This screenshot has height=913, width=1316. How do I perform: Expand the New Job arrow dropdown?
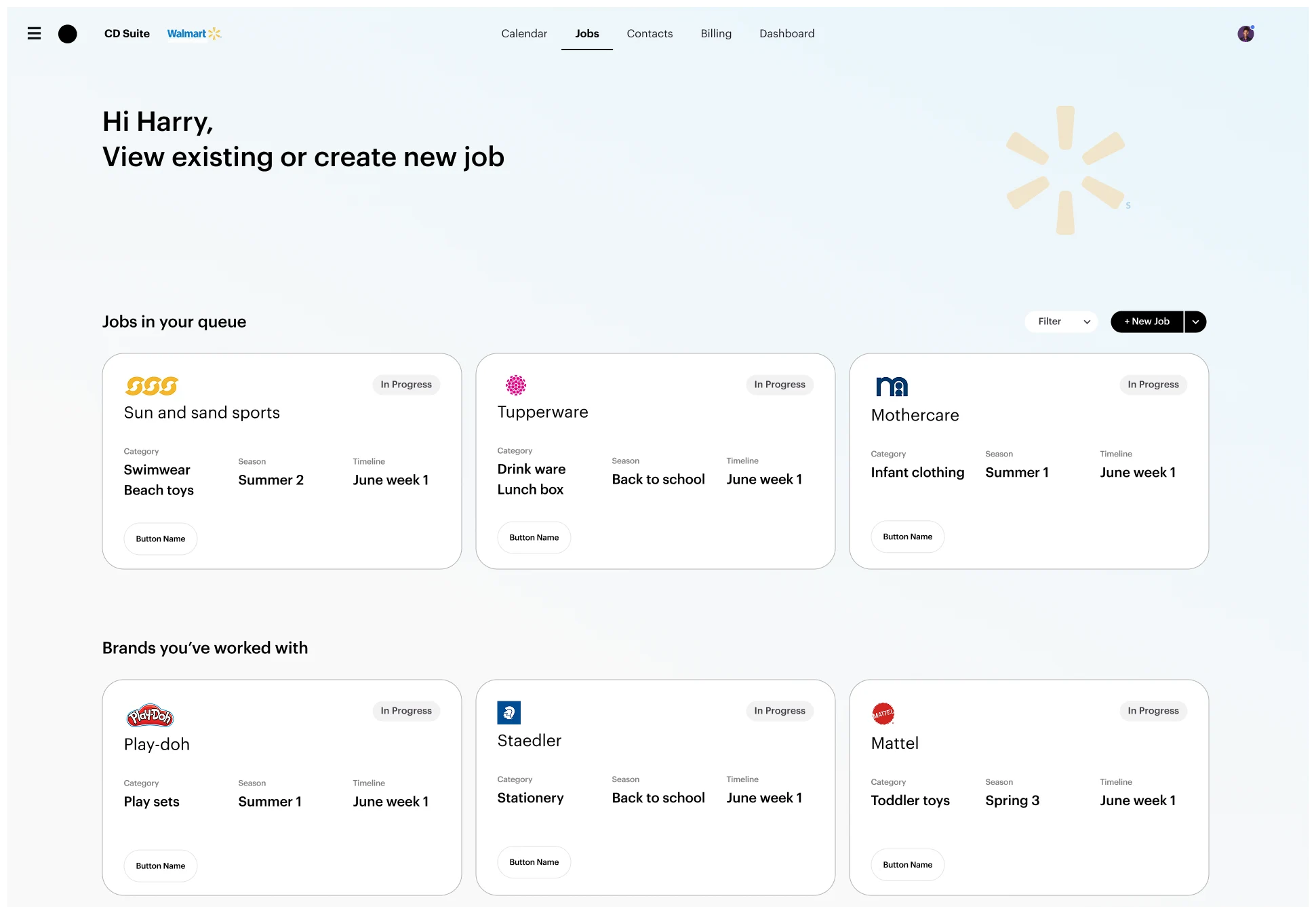[1196, 322]
